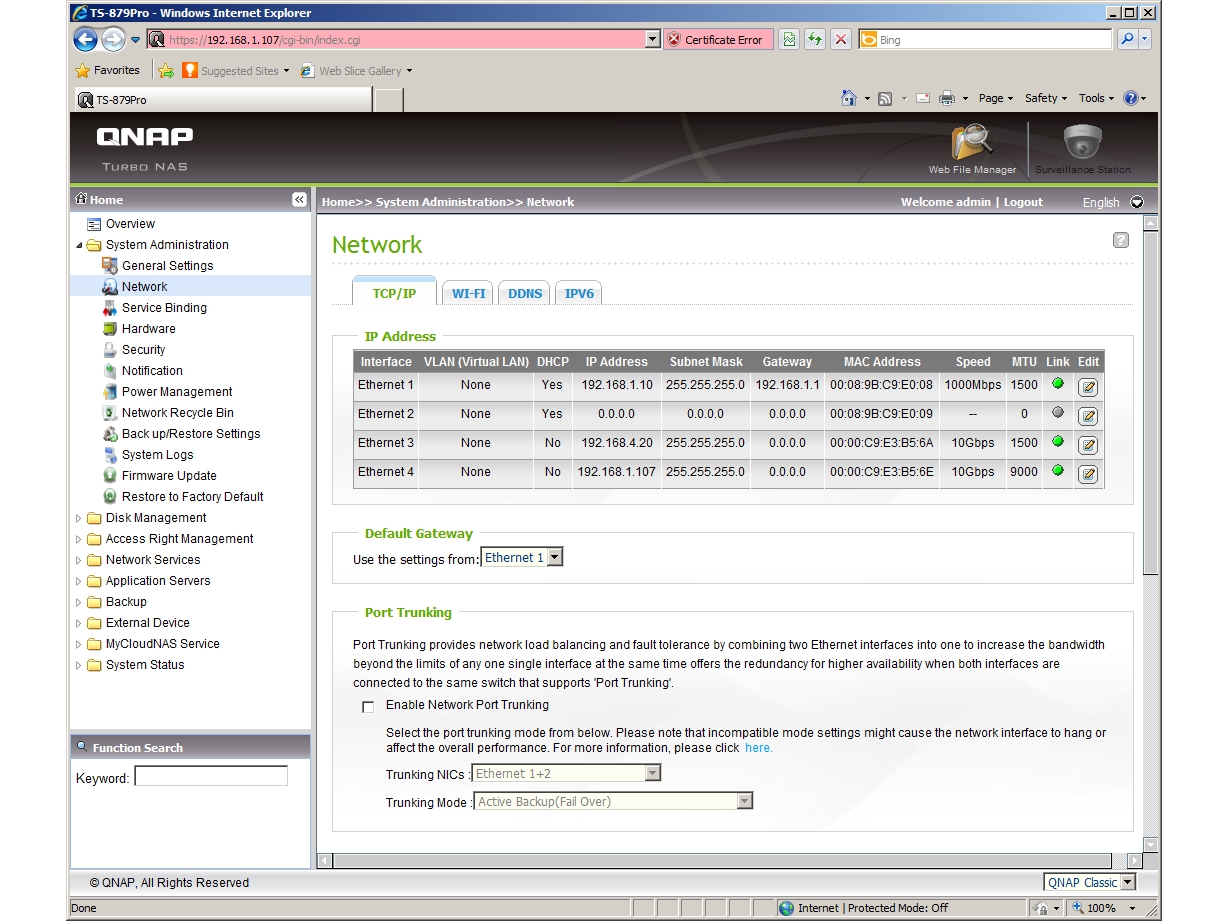This screenshot has height=921, width=1228.
Task: Edit the Ethernet 2 interface settings
Action: point(1088,416)
